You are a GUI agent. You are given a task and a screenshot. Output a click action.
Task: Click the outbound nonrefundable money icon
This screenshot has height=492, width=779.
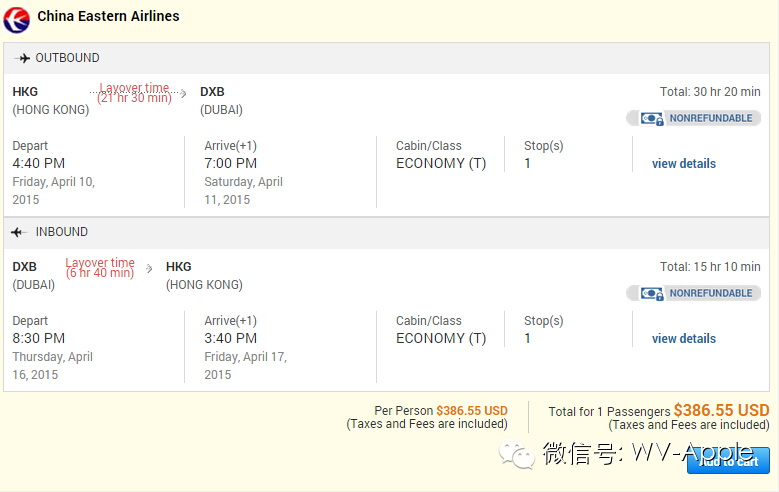[x=653, y=118]
